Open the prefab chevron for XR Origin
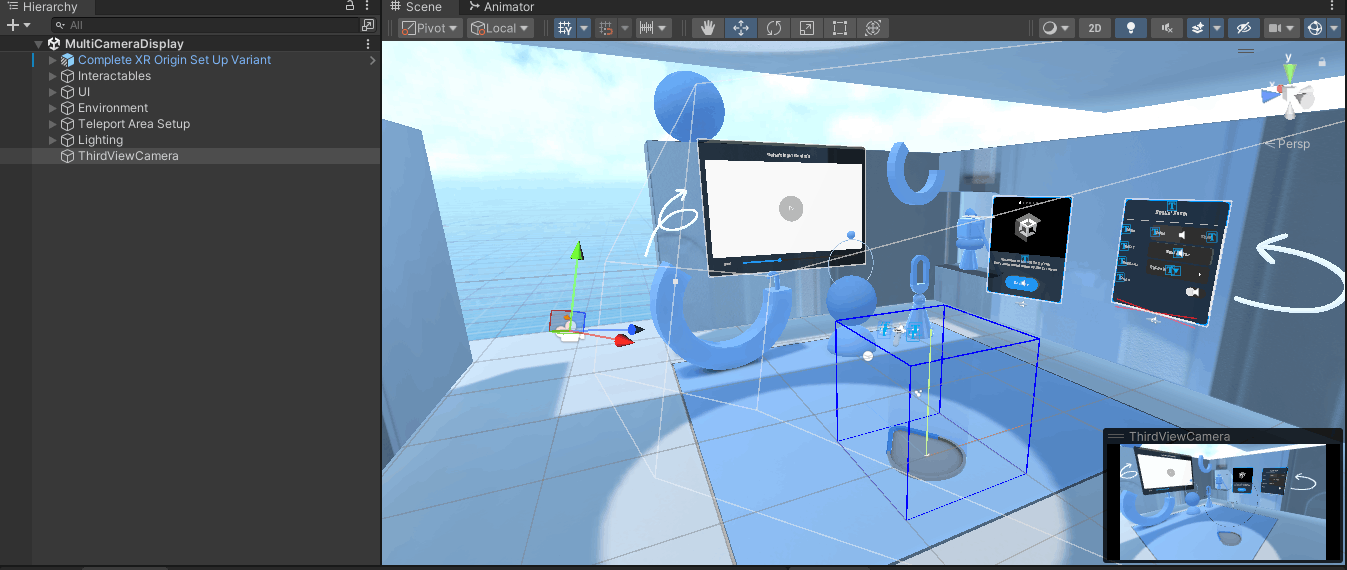The width and height of the screenshot is (1347, 570). pyautogui.click(x=373, y=60)
